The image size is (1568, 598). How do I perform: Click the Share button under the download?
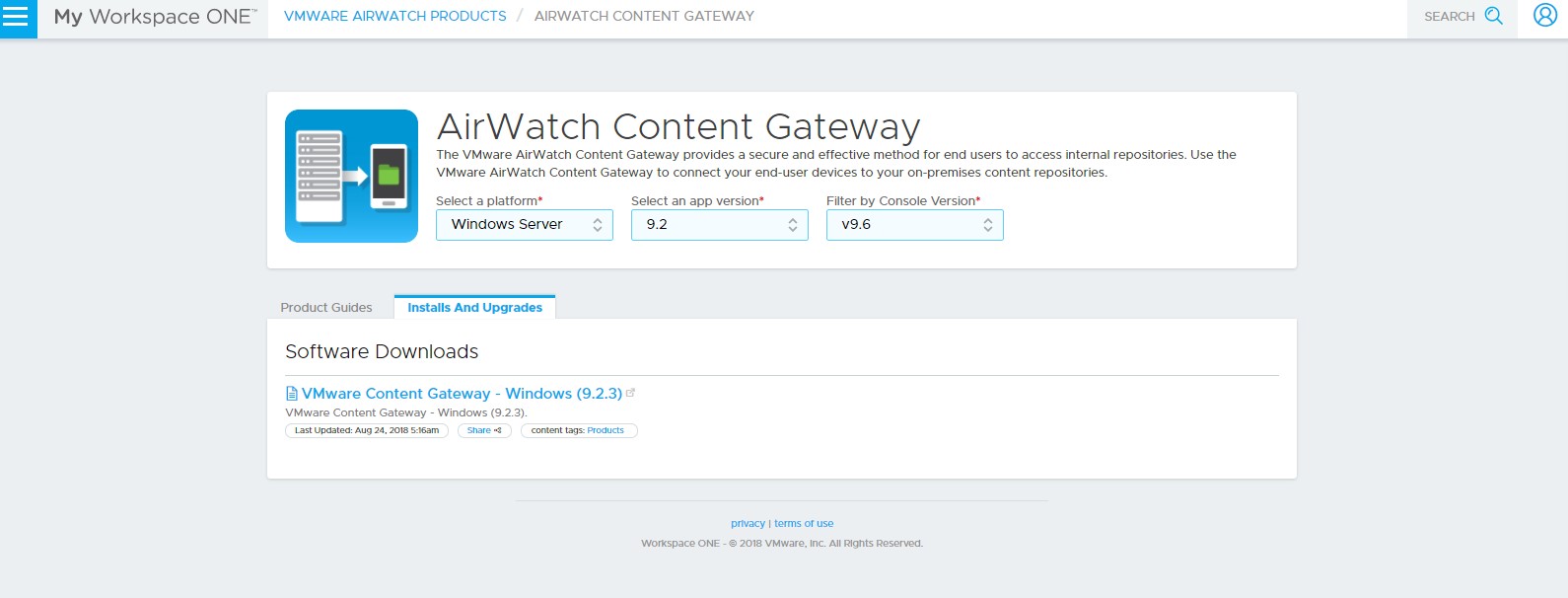tap(483, 430)
